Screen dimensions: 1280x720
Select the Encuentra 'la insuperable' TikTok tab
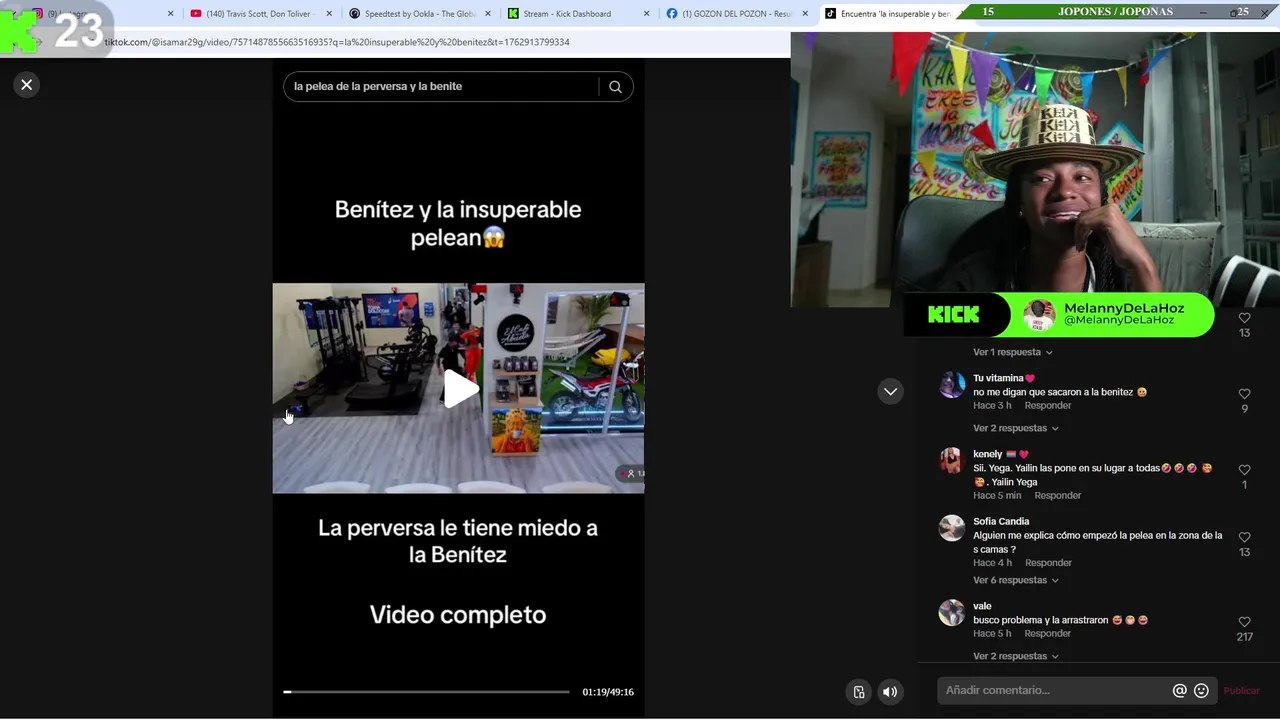895,14
